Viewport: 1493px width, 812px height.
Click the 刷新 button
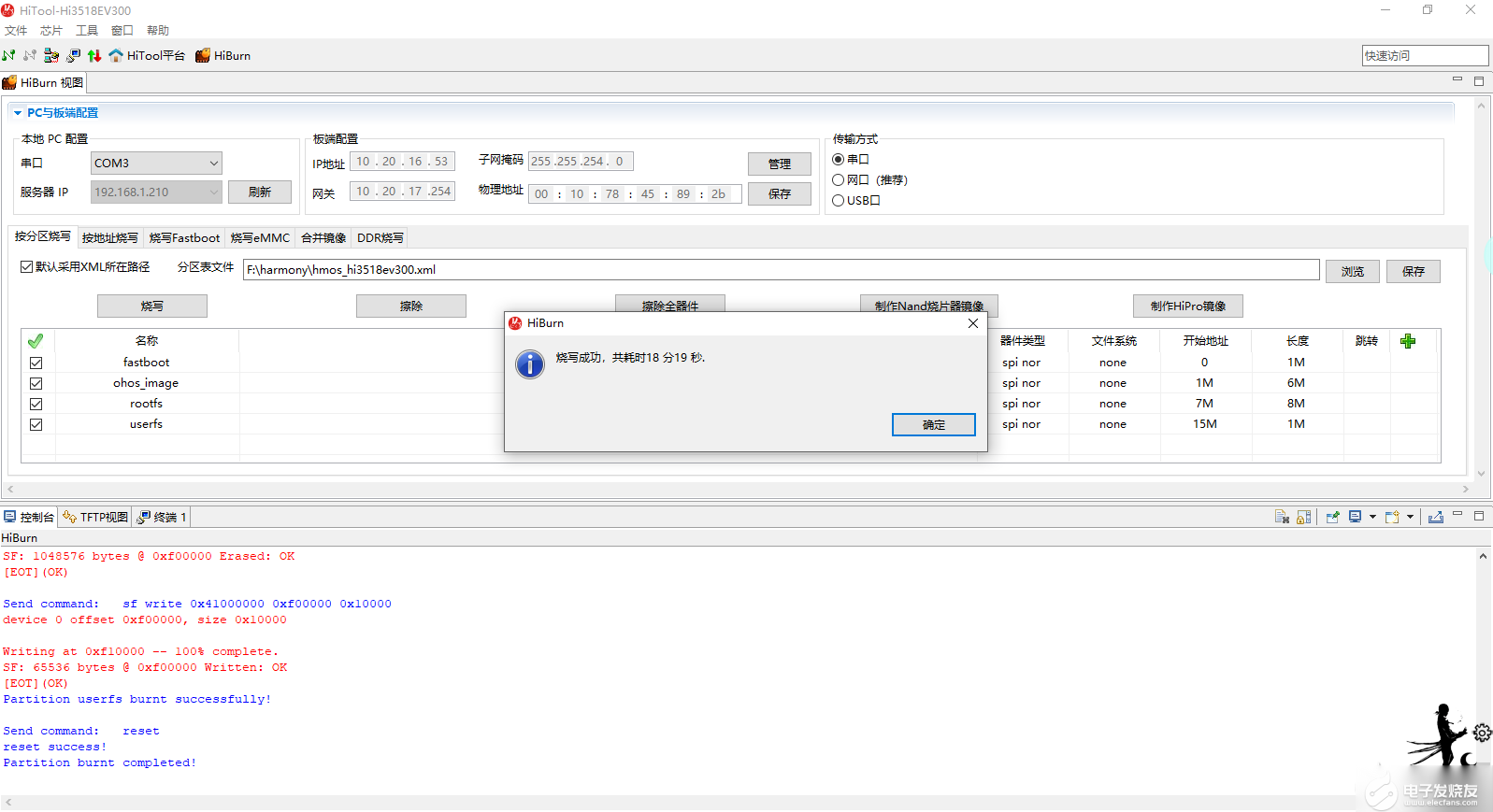click(x=260, y=192)
